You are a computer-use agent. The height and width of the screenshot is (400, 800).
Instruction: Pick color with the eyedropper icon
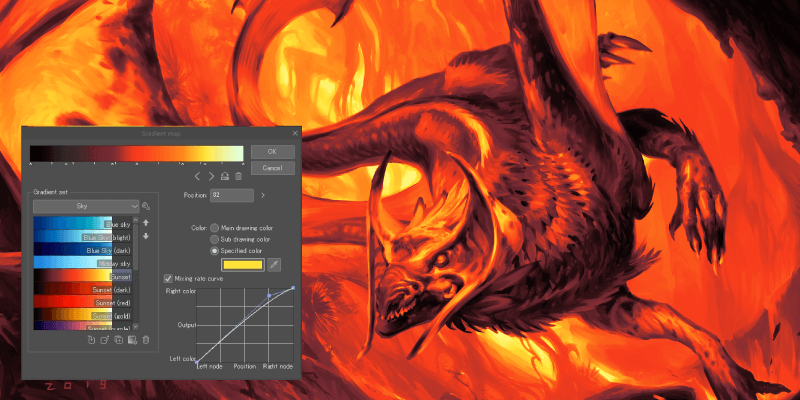(x=274, y=265)
